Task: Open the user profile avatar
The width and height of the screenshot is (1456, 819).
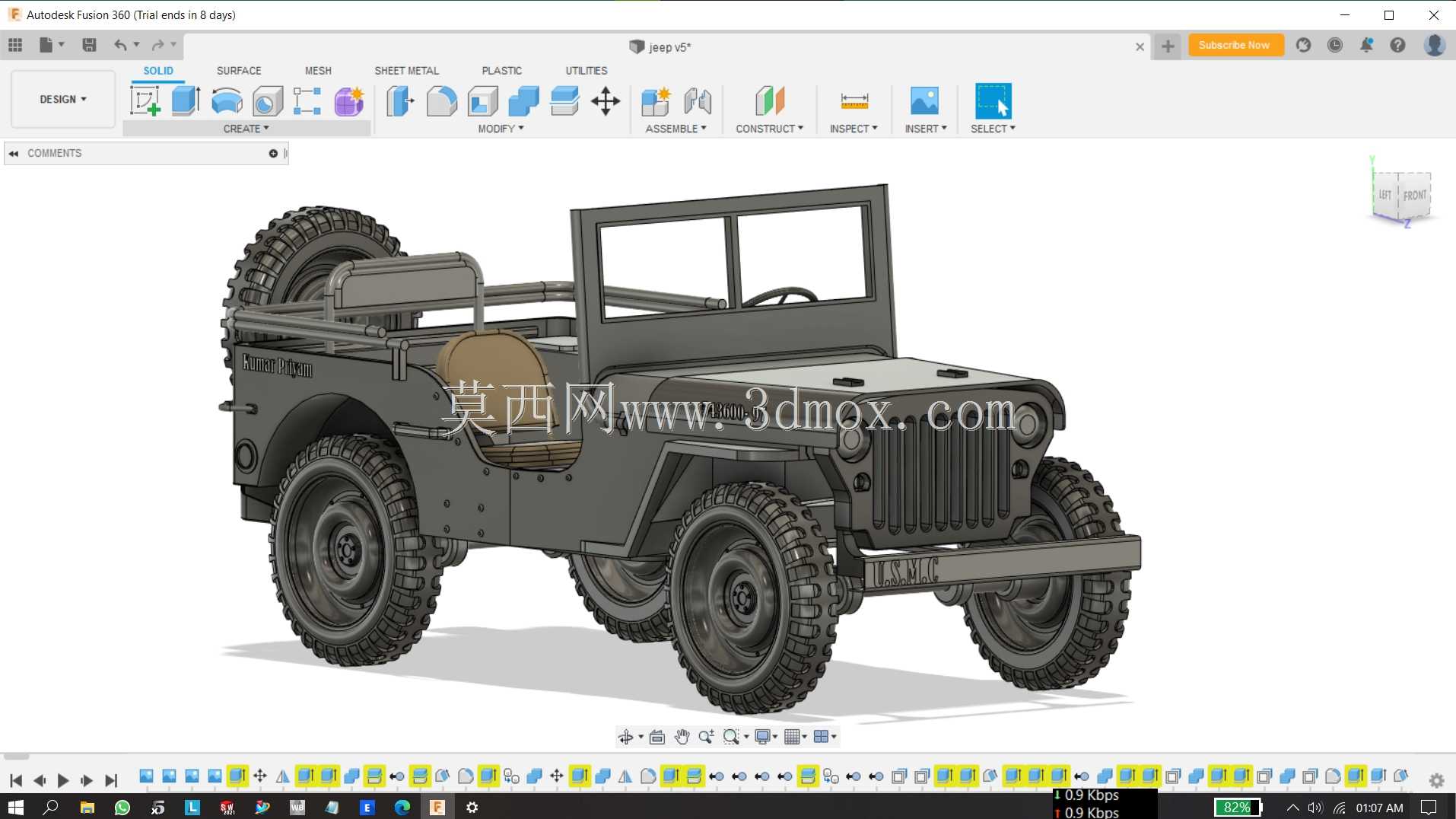Action: coord(1435,45)
